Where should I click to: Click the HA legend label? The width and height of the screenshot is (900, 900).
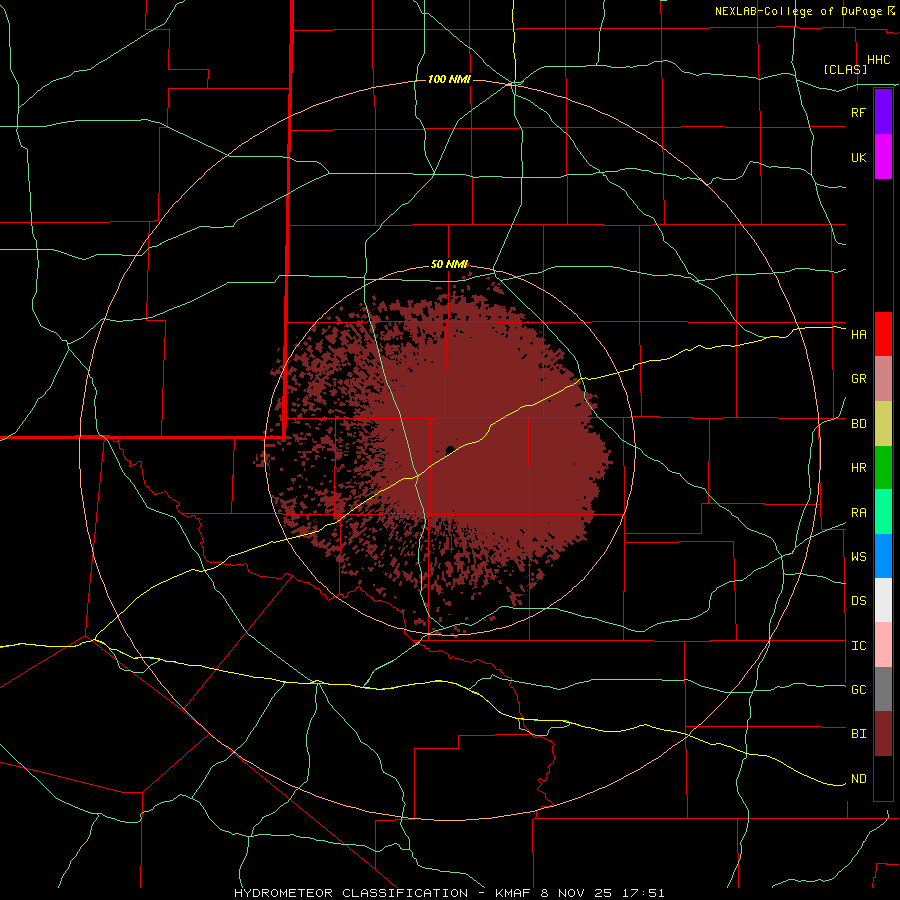click(x=858, y=335)
